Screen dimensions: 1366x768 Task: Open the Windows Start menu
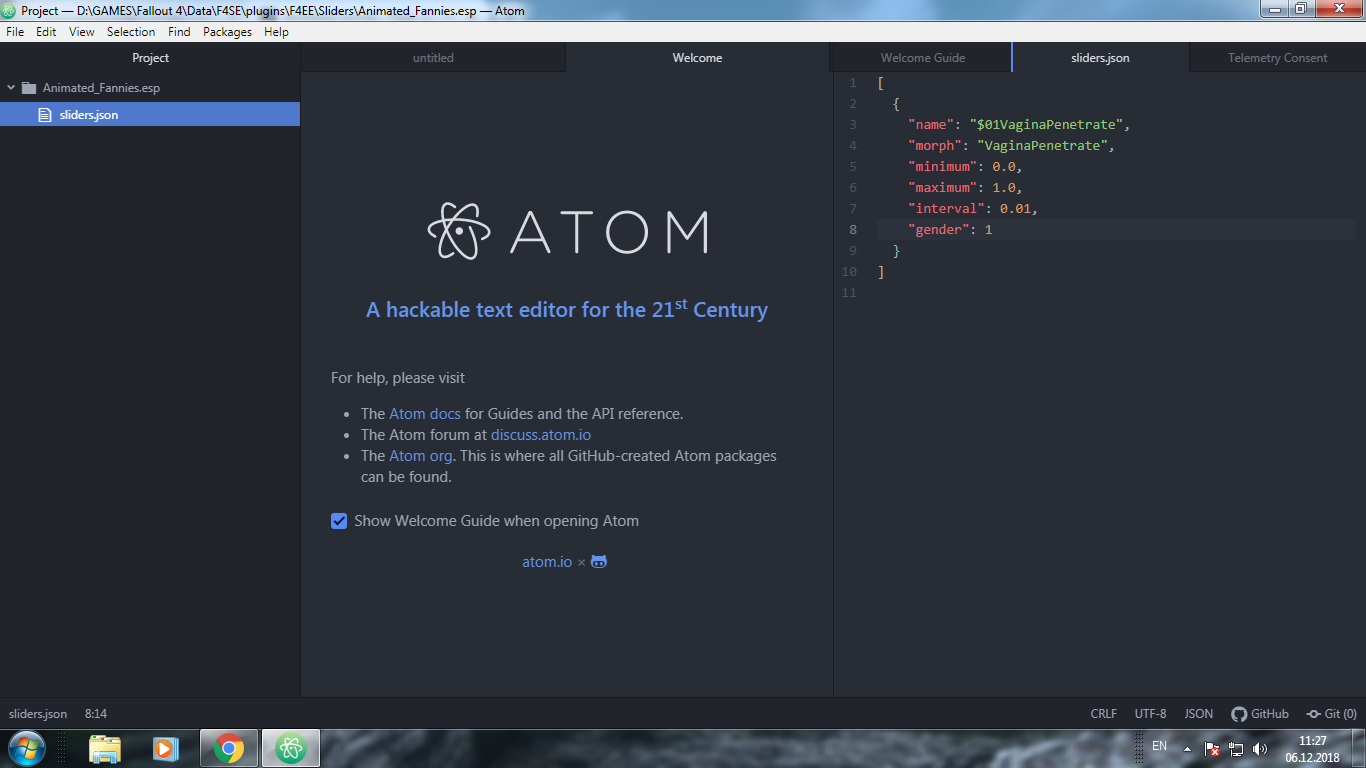pyautogui.click(x=26, y=748)
